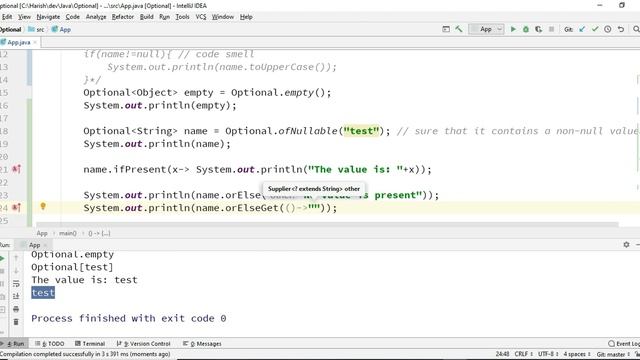Run the App configuration with green play icon
This screenshot has height=360, width=640.
point(513,29)
